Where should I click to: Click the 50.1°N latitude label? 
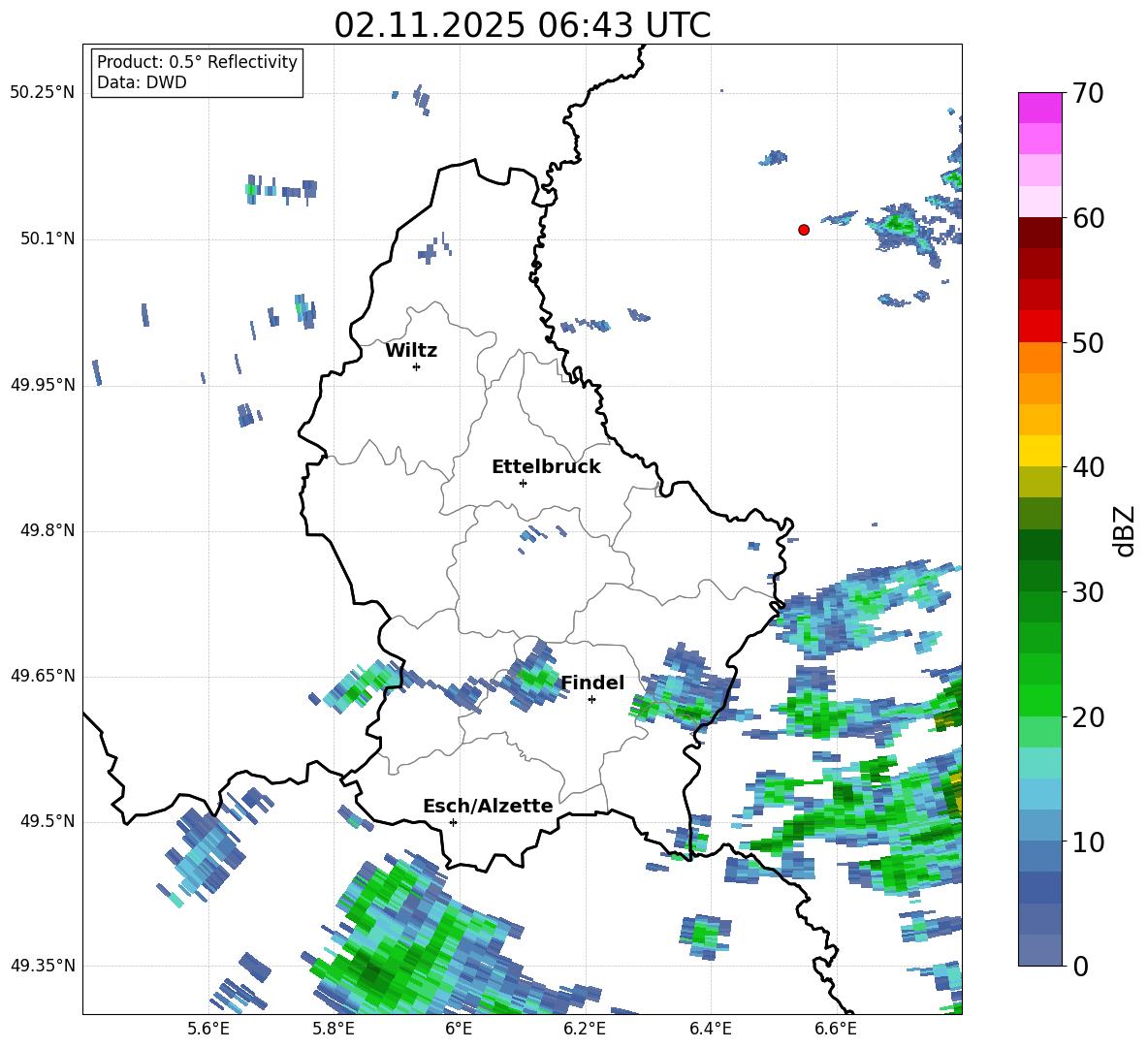tap(47, 238)
